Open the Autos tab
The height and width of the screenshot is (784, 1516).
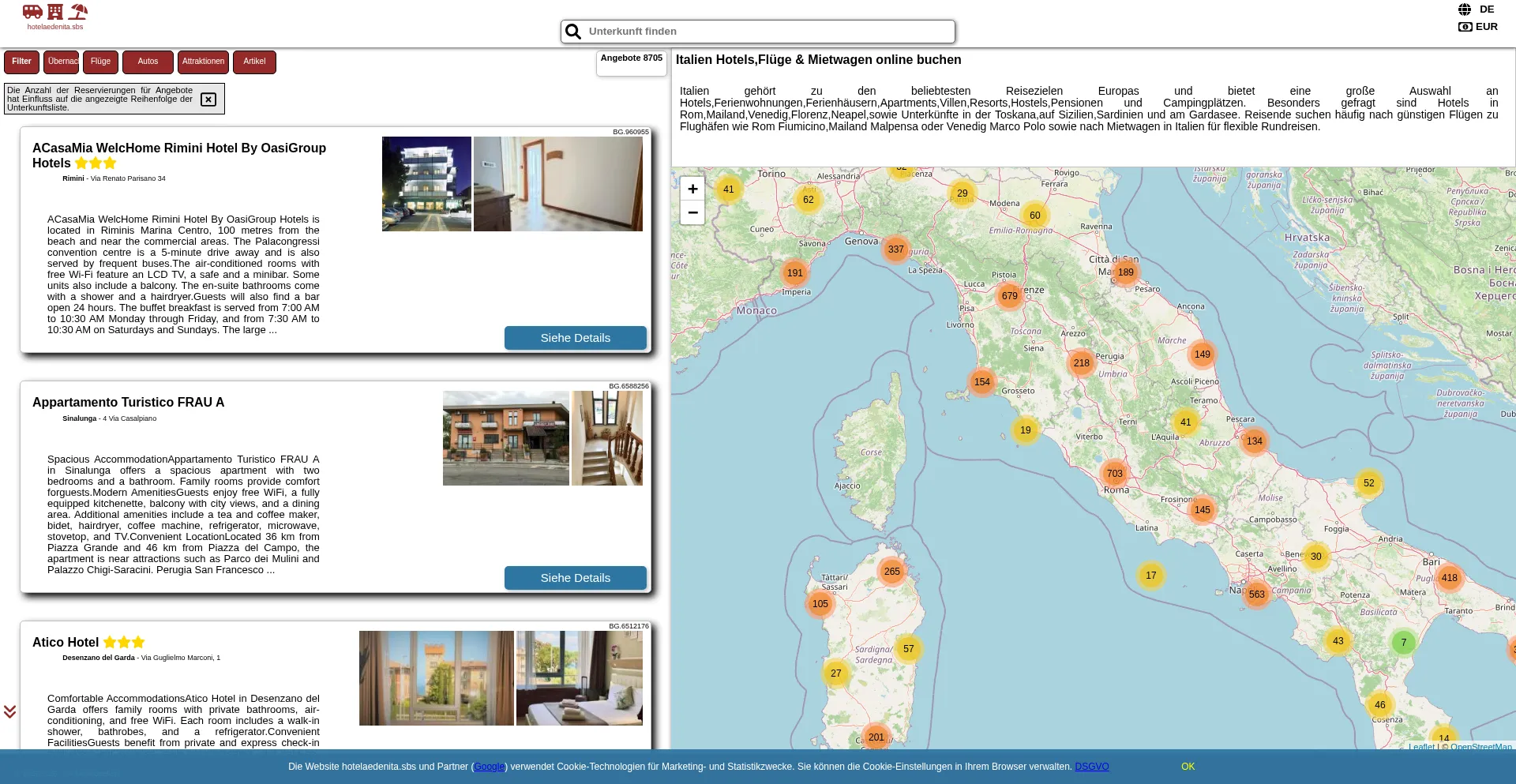click(x=148, y=62)
